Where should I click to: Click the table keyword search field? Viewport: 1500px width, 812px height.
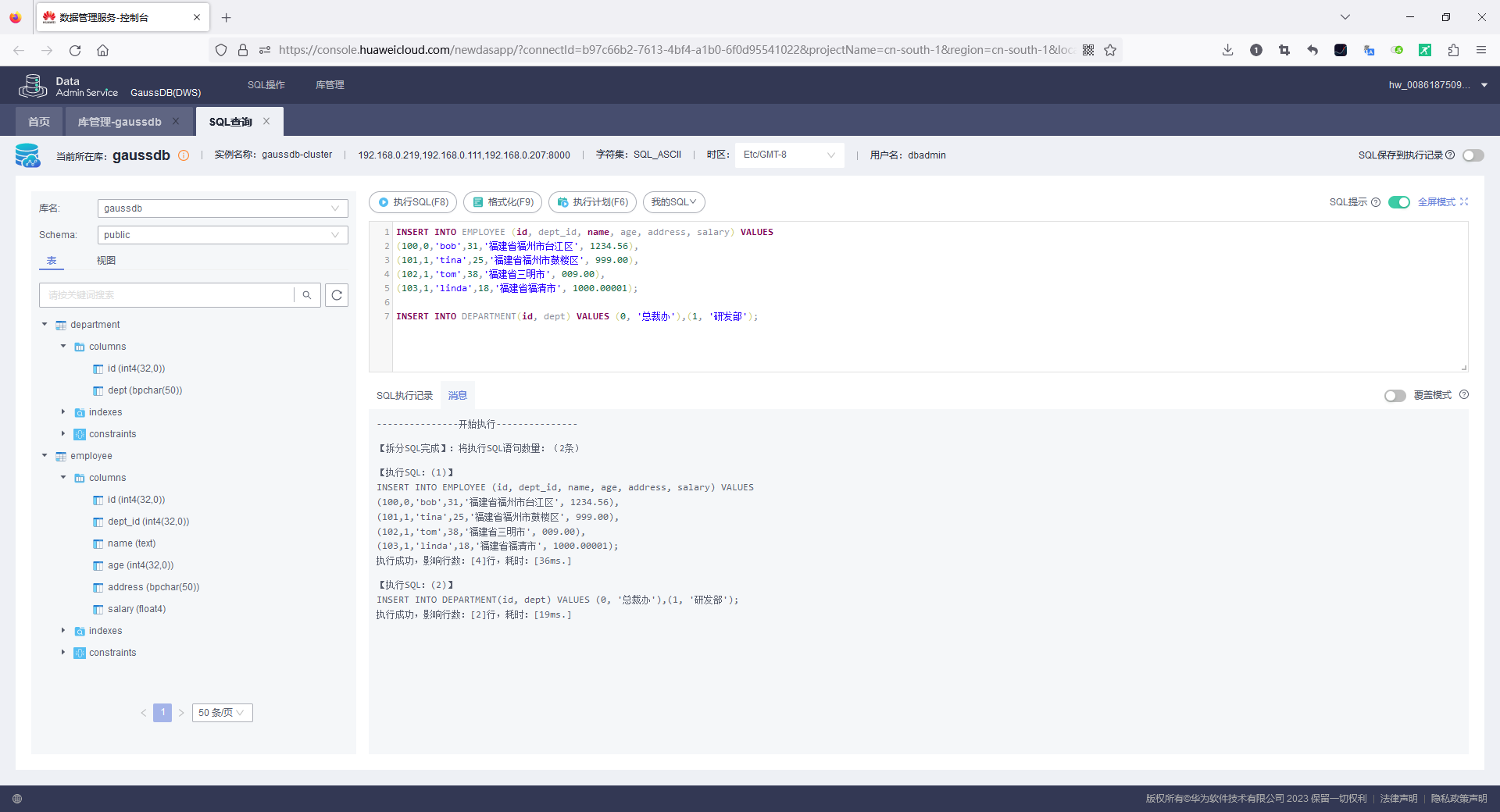coord(168,295)
